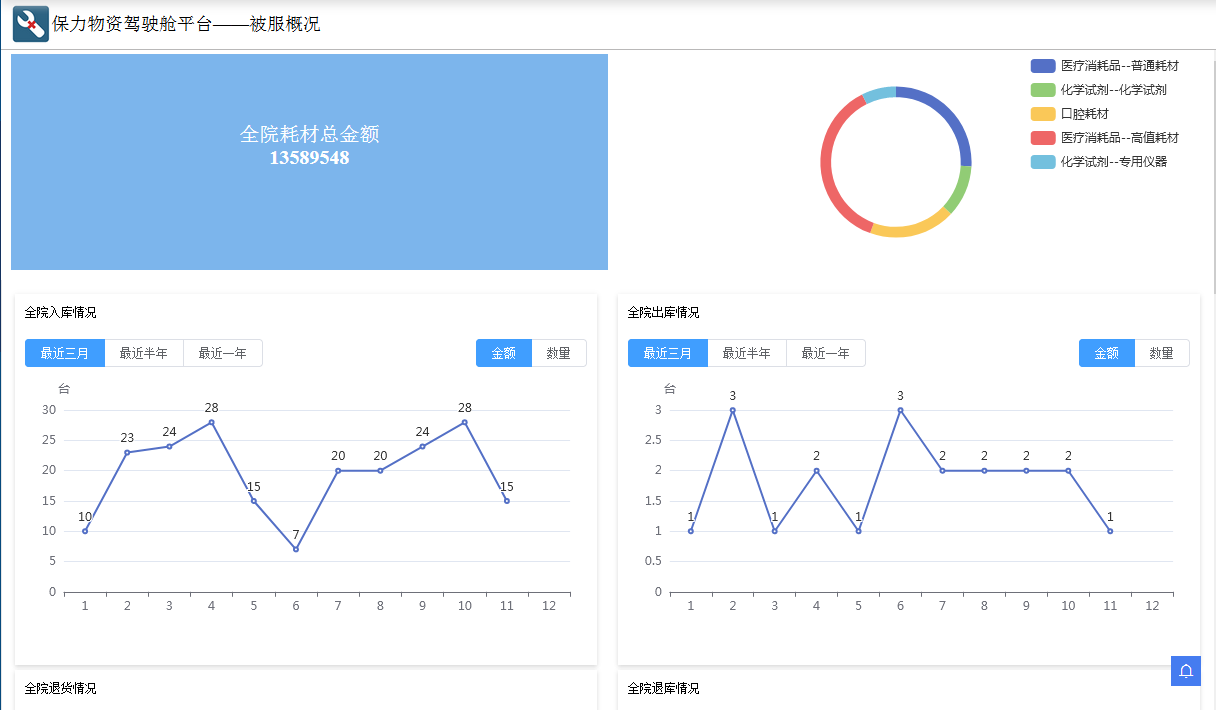Screen dimensions: 1216x710
Task: Switch 全院入库情况 chart to 金额
Action: (504, 353)
